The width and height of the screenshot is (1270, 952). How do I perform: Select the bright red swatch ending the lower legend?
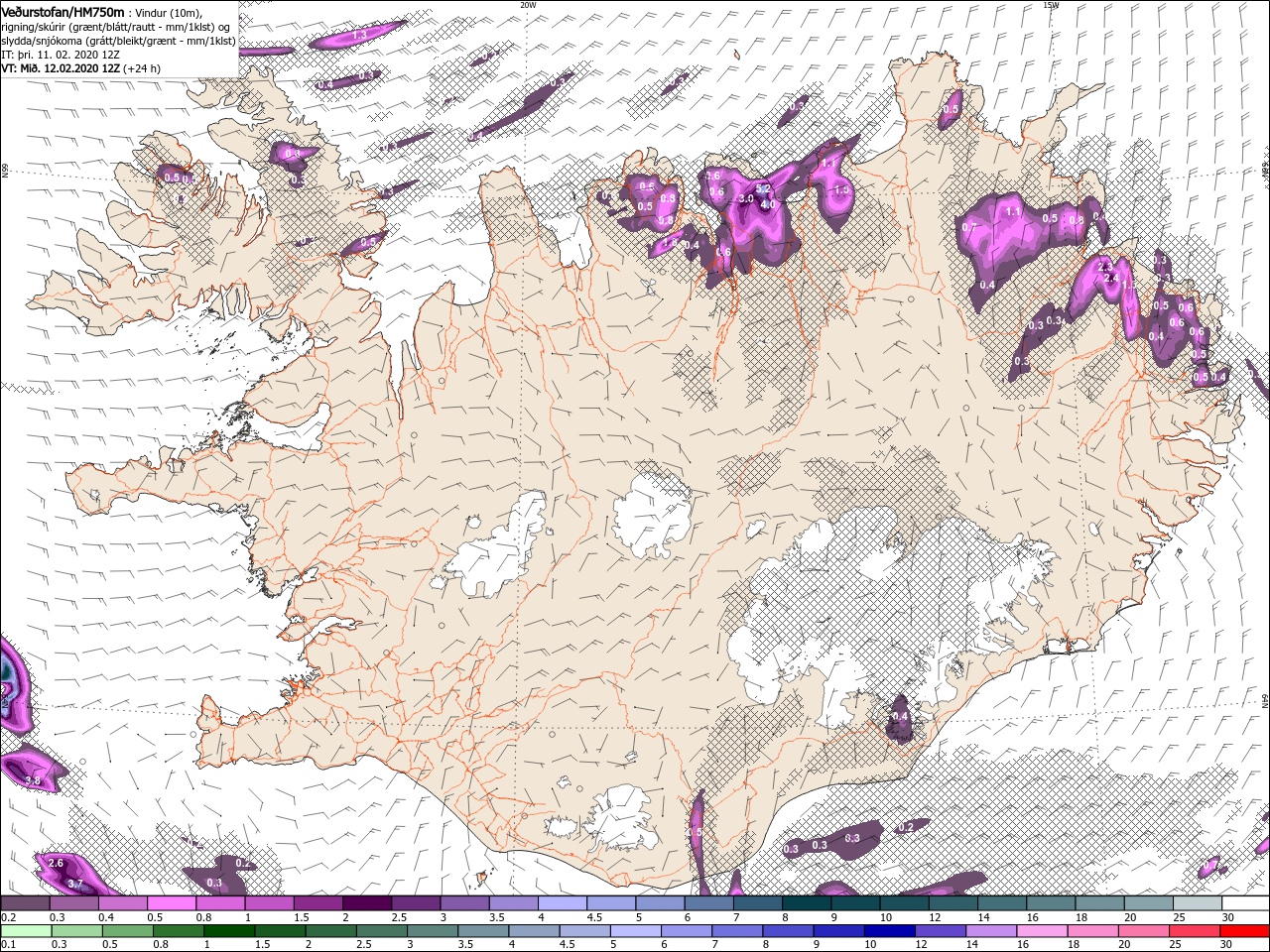[1245, 931]
